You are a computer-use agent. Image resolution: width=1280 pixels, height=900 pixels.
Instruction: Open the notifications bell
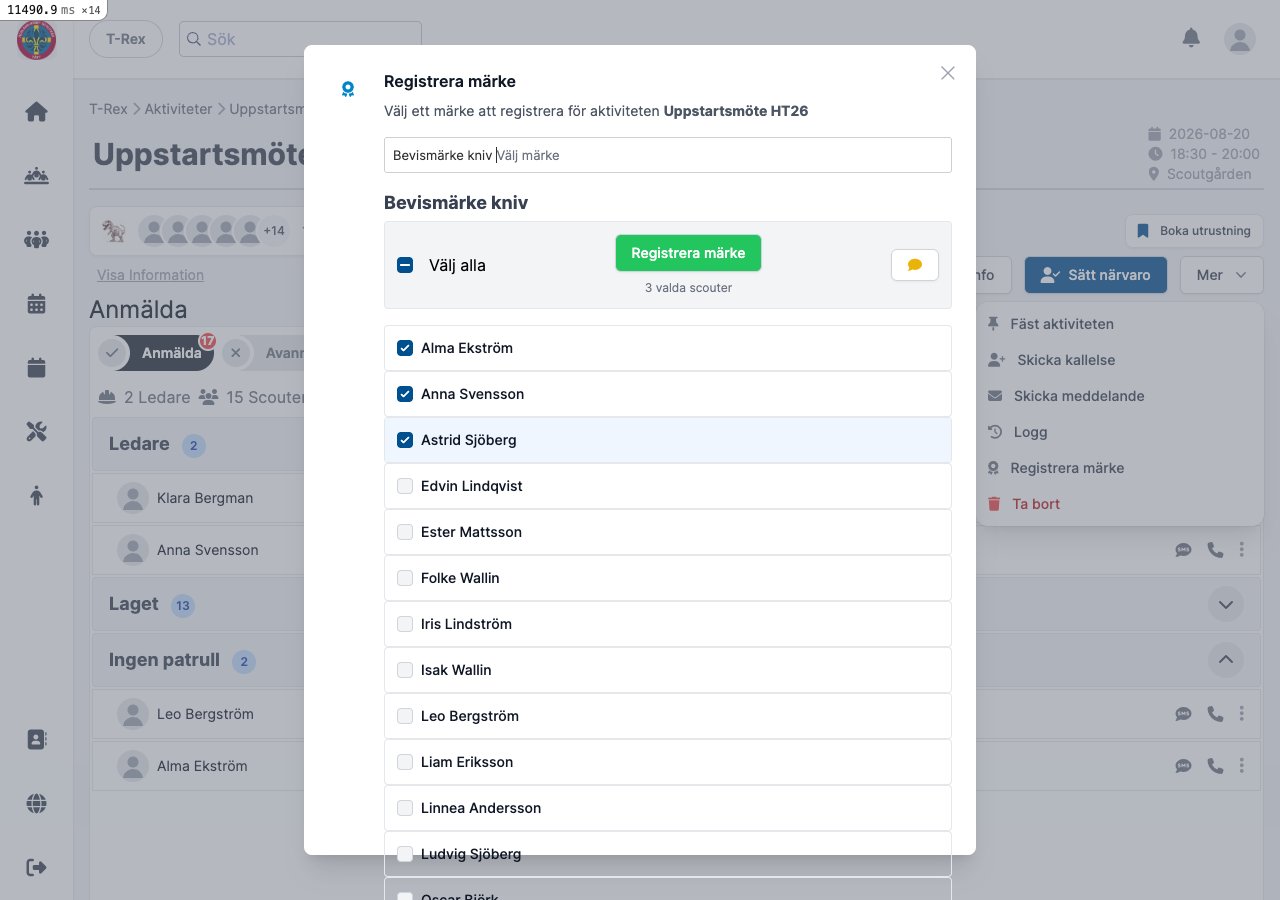pos(1191,38)
